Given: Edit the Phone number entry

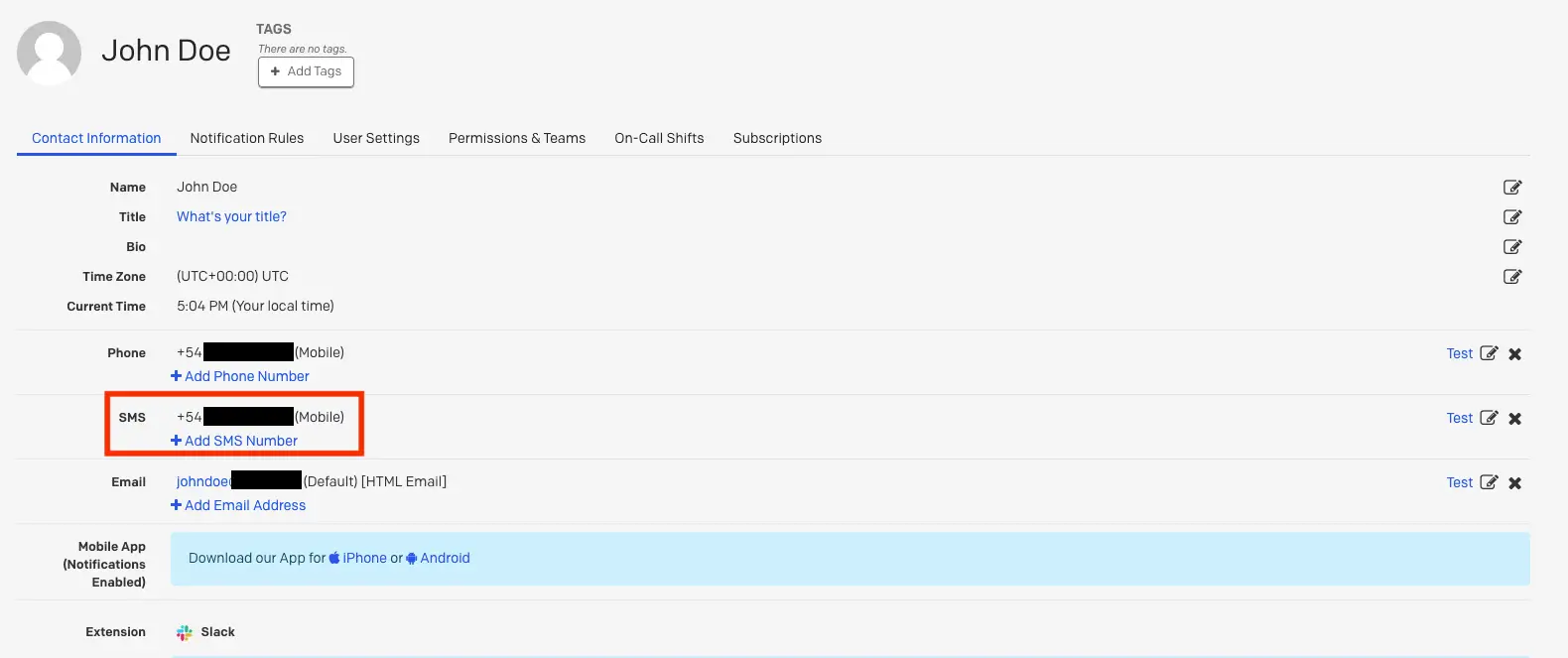Looking at the screenshot, I should [1489, 352].
